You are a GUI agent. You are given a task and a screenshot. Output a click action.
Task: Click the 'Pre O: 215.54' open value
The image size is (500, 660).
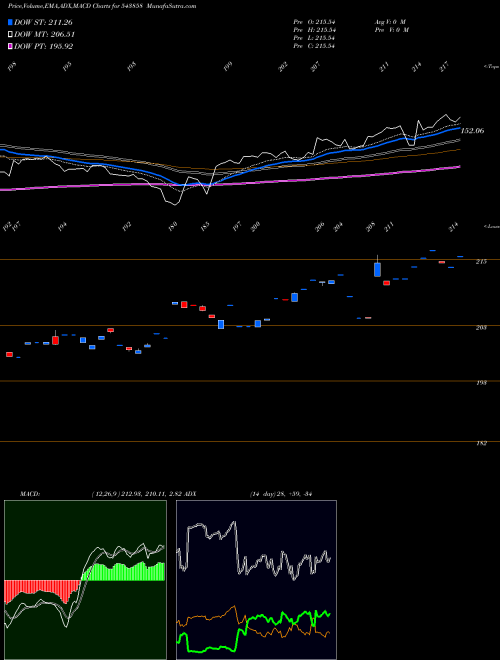(x=314, y=22)
